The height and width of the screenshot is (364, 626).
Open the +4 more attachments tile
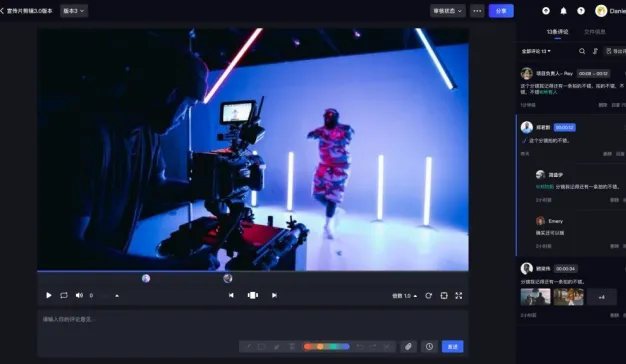click(x=602, y=297)
